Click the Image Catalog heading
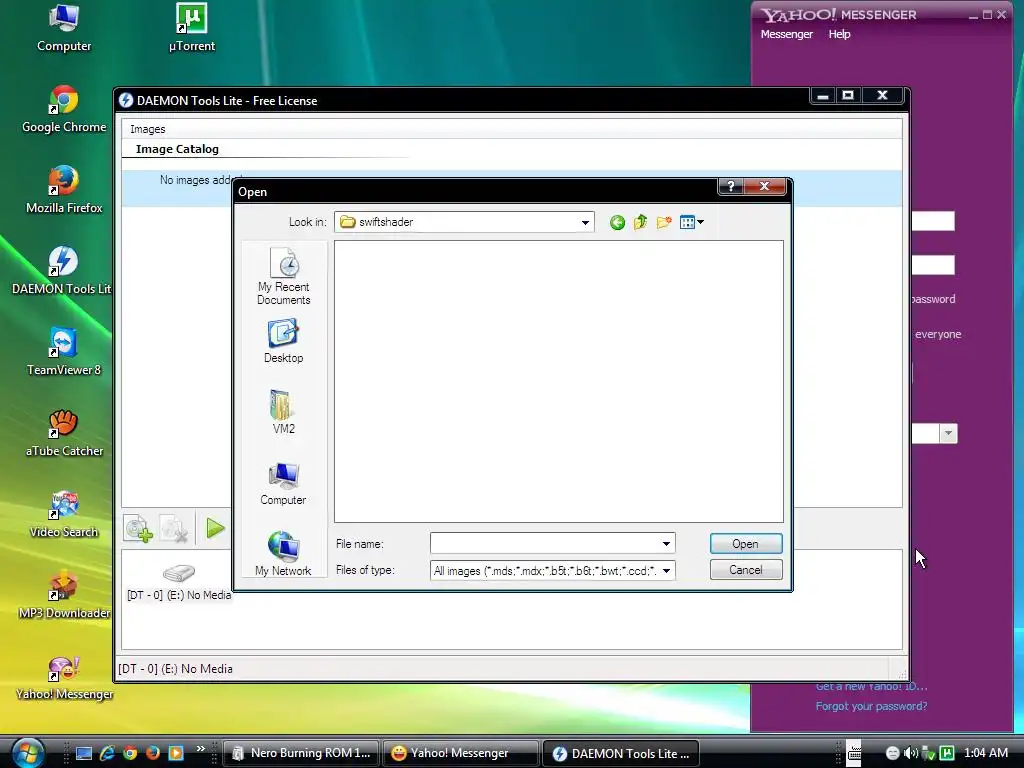 (177, 149)
